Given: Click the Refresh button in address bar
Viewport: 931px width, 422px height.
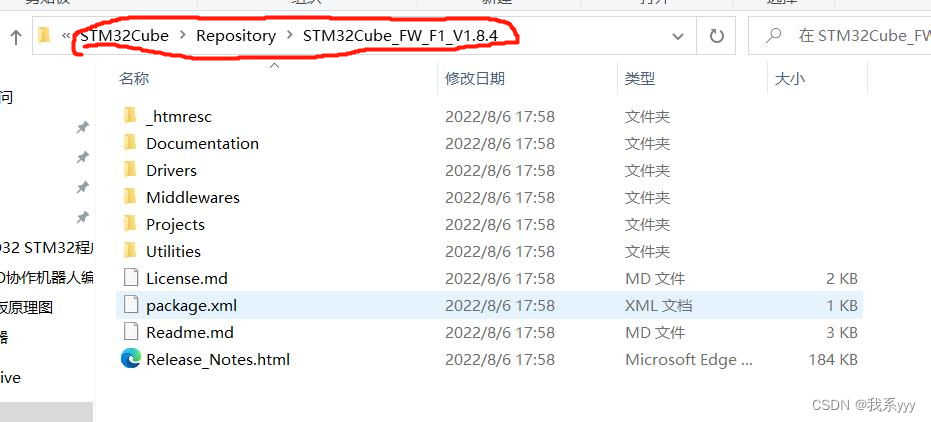Looking at the screenshot, I should point(717,37).
